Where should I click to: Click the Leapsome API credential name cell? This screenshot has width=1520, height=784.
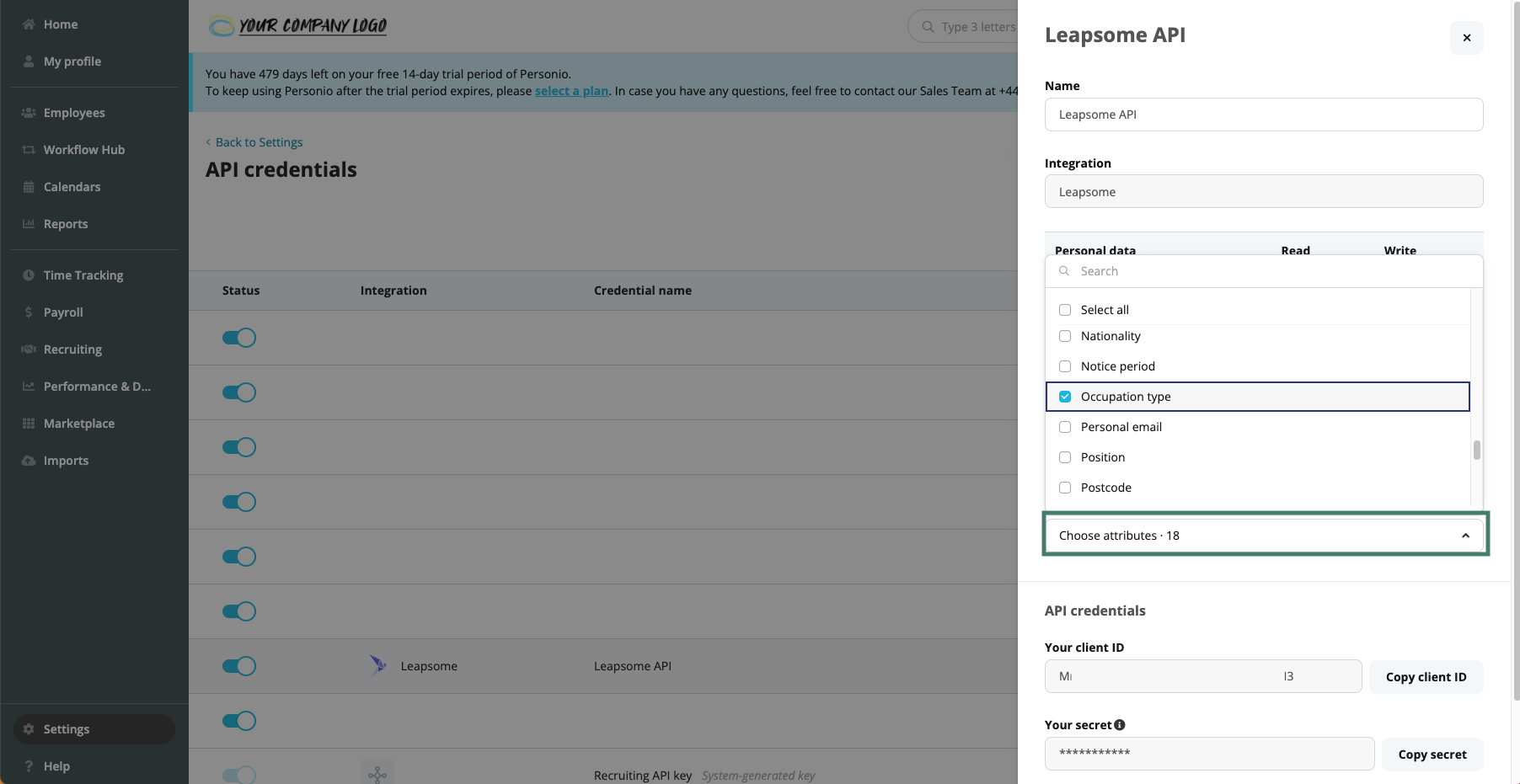click(x=633, y=666)
